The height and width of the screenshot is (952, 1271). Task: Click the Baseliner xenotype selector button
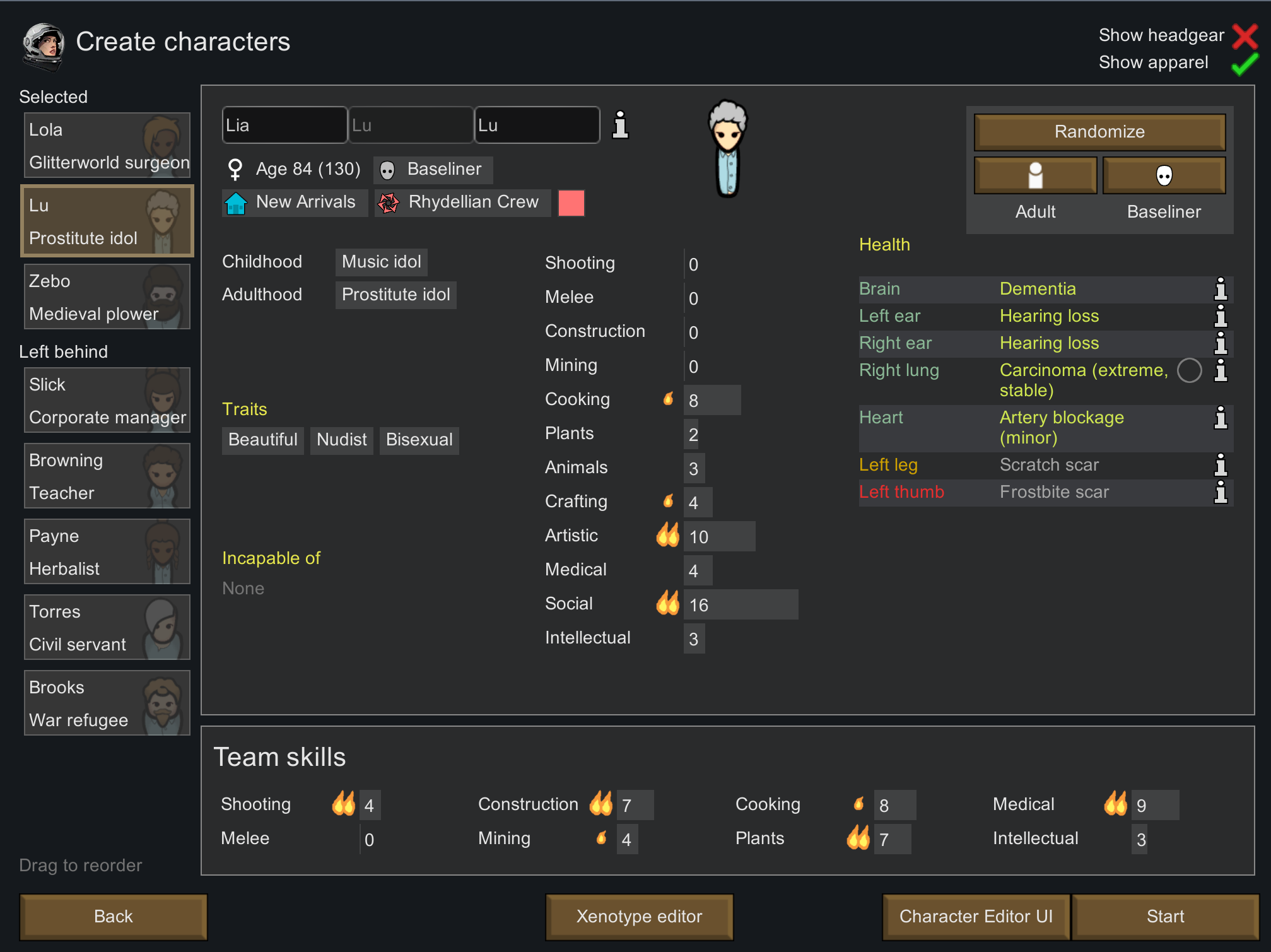pyautogui.click(x=1164, y=175)
